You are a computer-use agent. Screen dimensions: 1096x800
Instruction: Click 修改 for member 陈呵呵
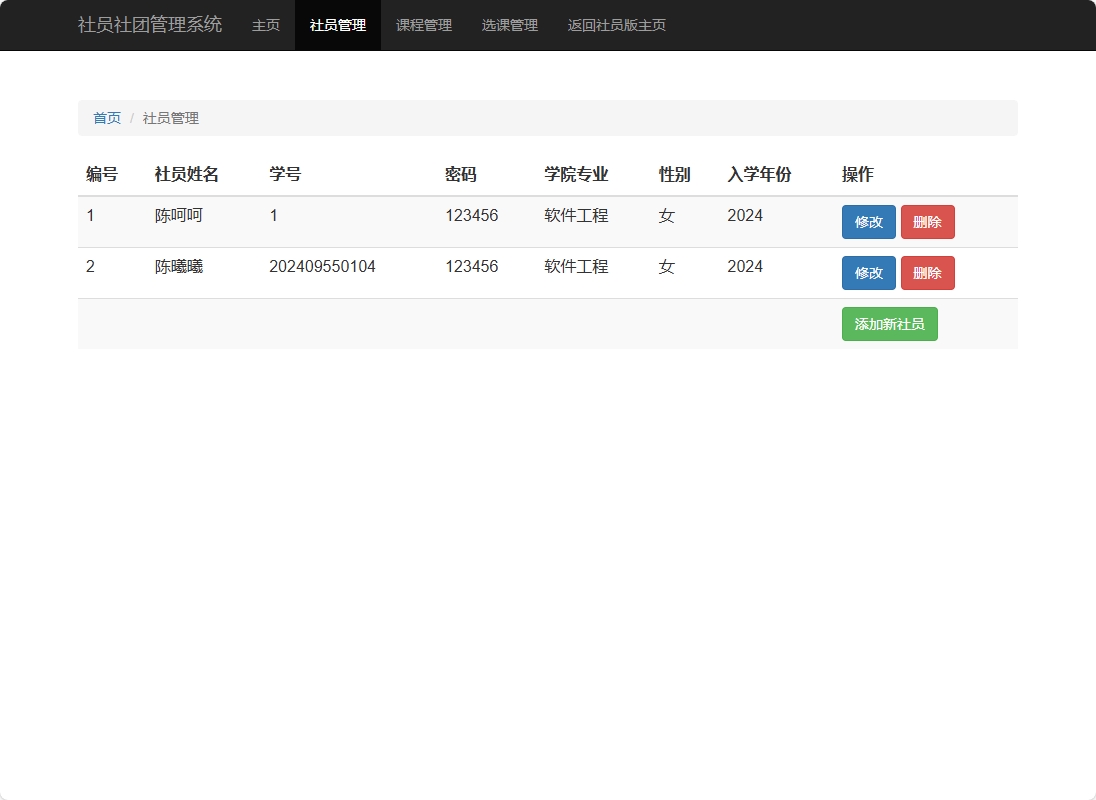pyautogui.click(x=868, y=222)
